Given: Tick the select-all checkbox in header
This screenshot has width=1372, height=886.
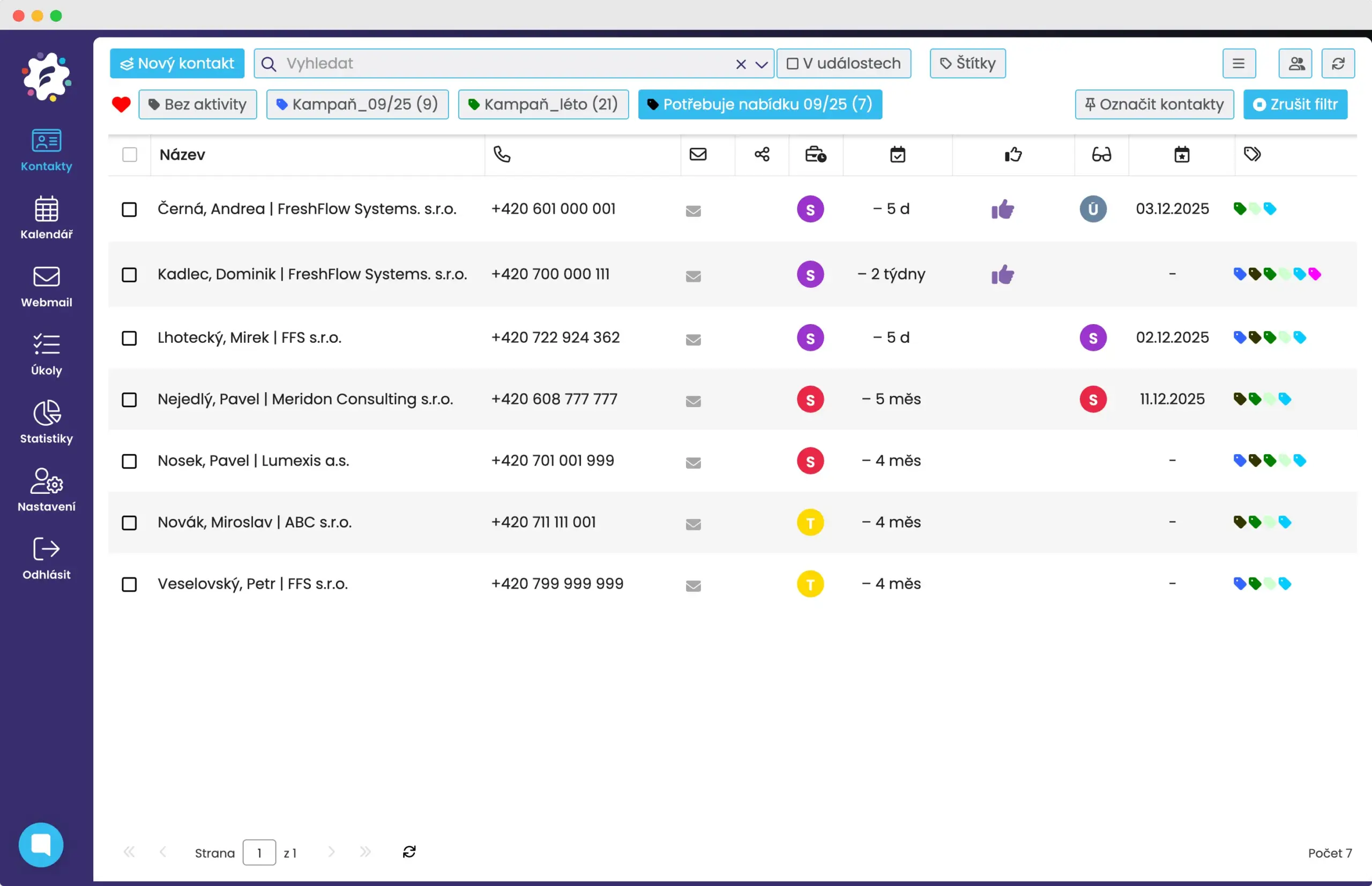Looking at the screenshot, I should (x=130, y=154).
